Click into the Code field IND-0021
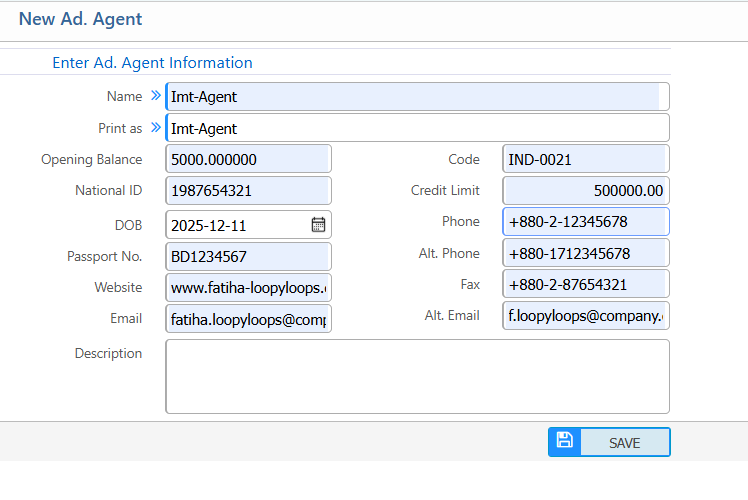 [x=585, y=159]
